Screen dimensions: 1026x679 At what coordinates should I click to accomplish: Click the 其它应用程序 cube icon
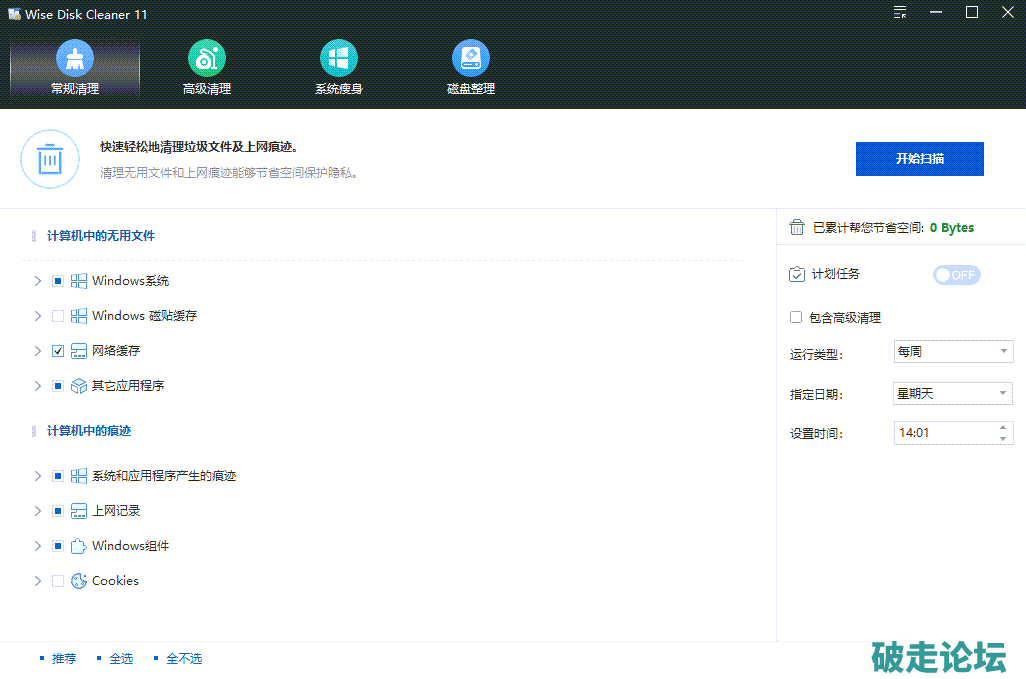tap(79, 386)
